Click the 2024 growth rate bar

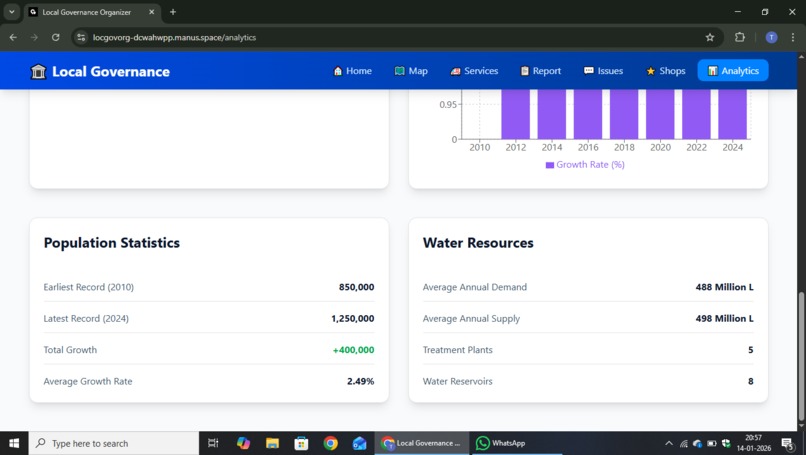tap(732, 114)
